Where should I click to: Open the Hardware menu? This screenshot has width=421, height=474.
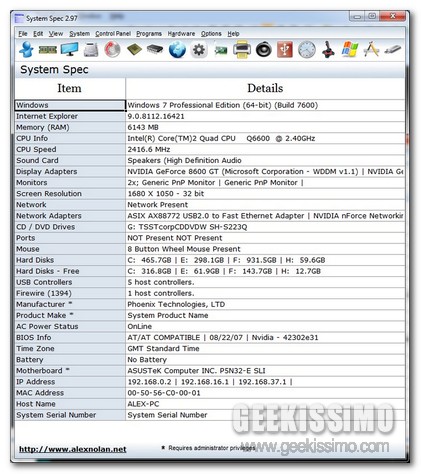click(181, 34)
